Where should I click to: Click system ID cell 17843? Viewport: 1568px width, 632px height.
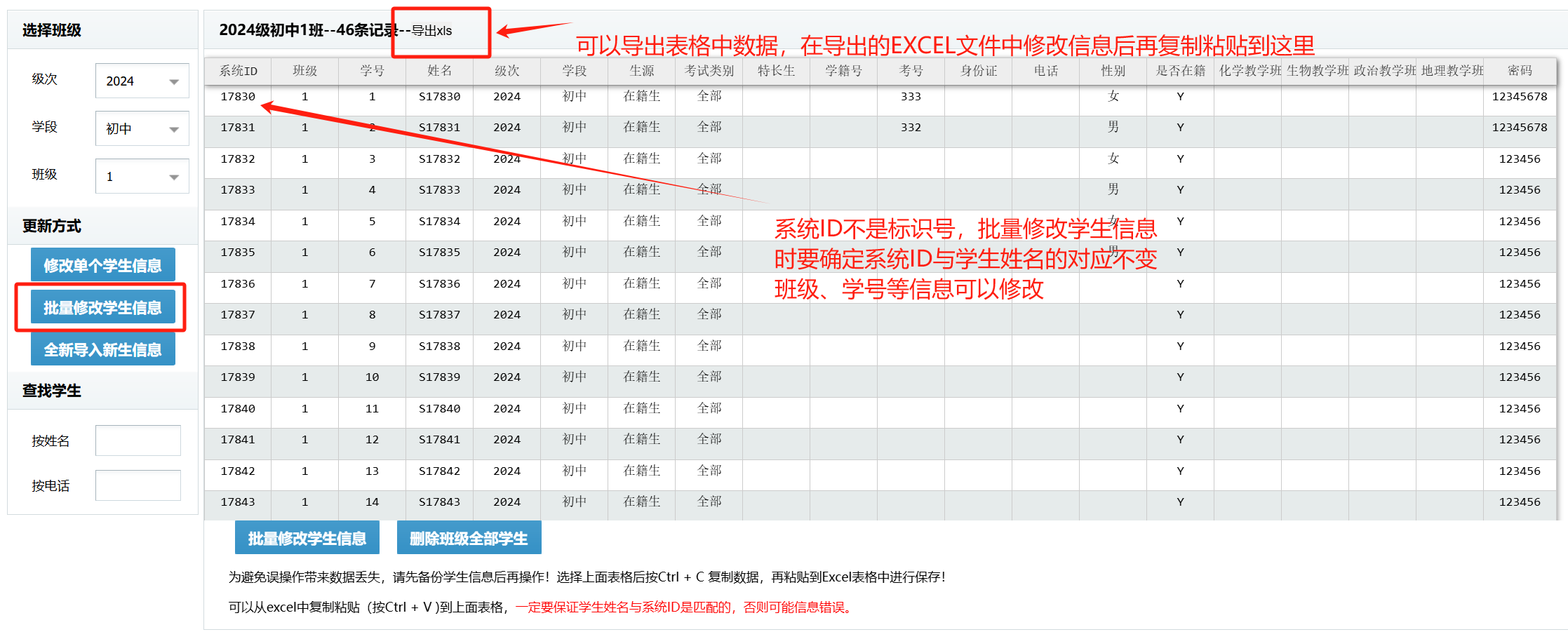(238, 502)
